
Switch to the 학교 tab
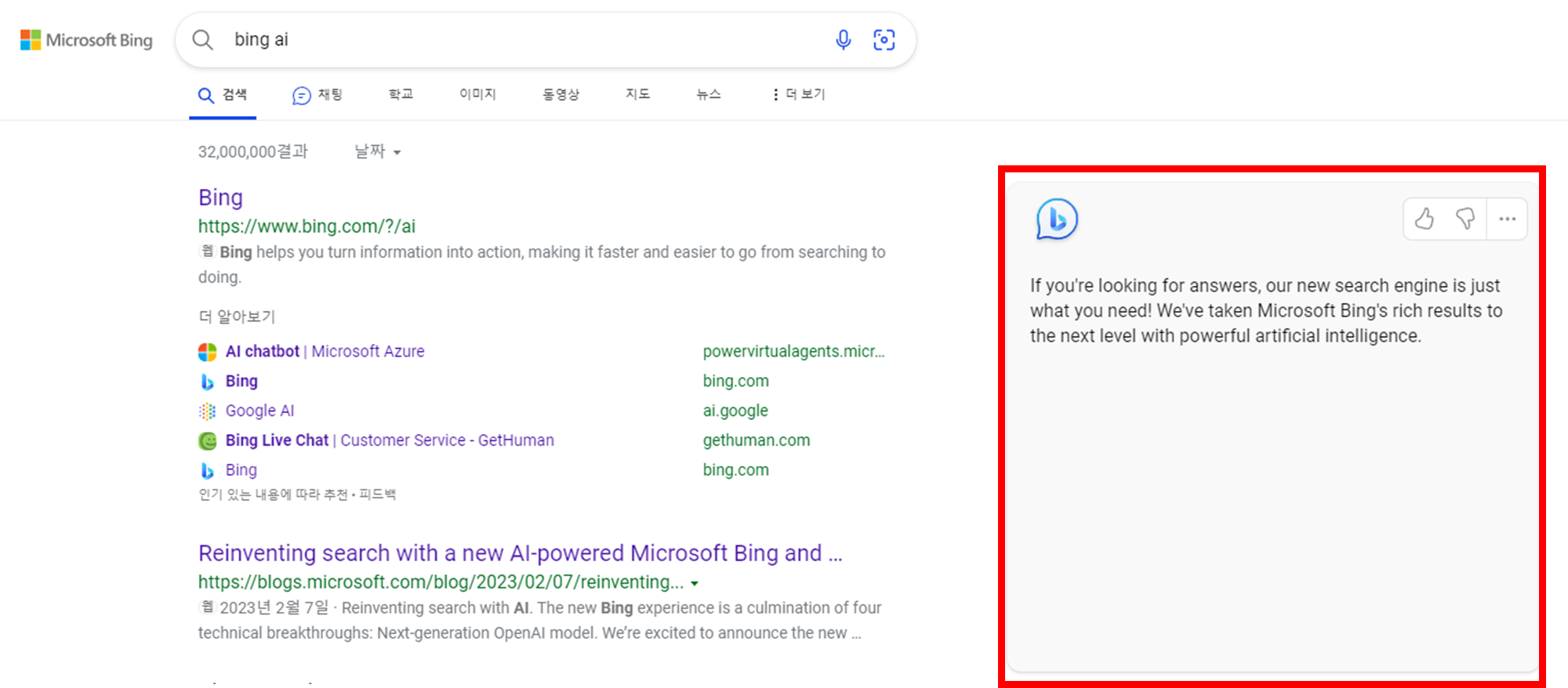[x=401, y=94]
